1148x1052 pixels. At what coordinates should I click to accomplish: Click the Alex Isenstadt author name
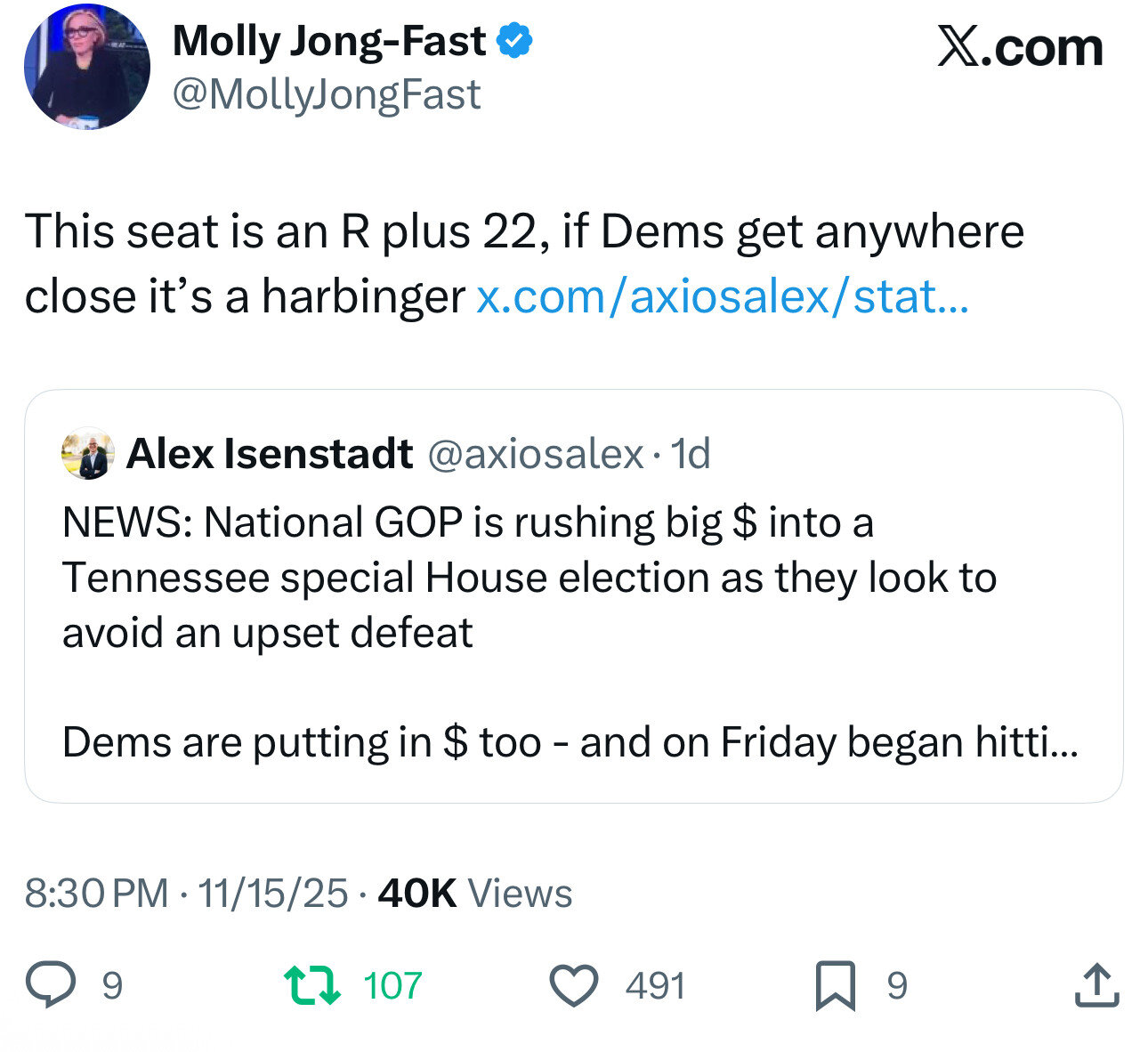coord(270,454)
